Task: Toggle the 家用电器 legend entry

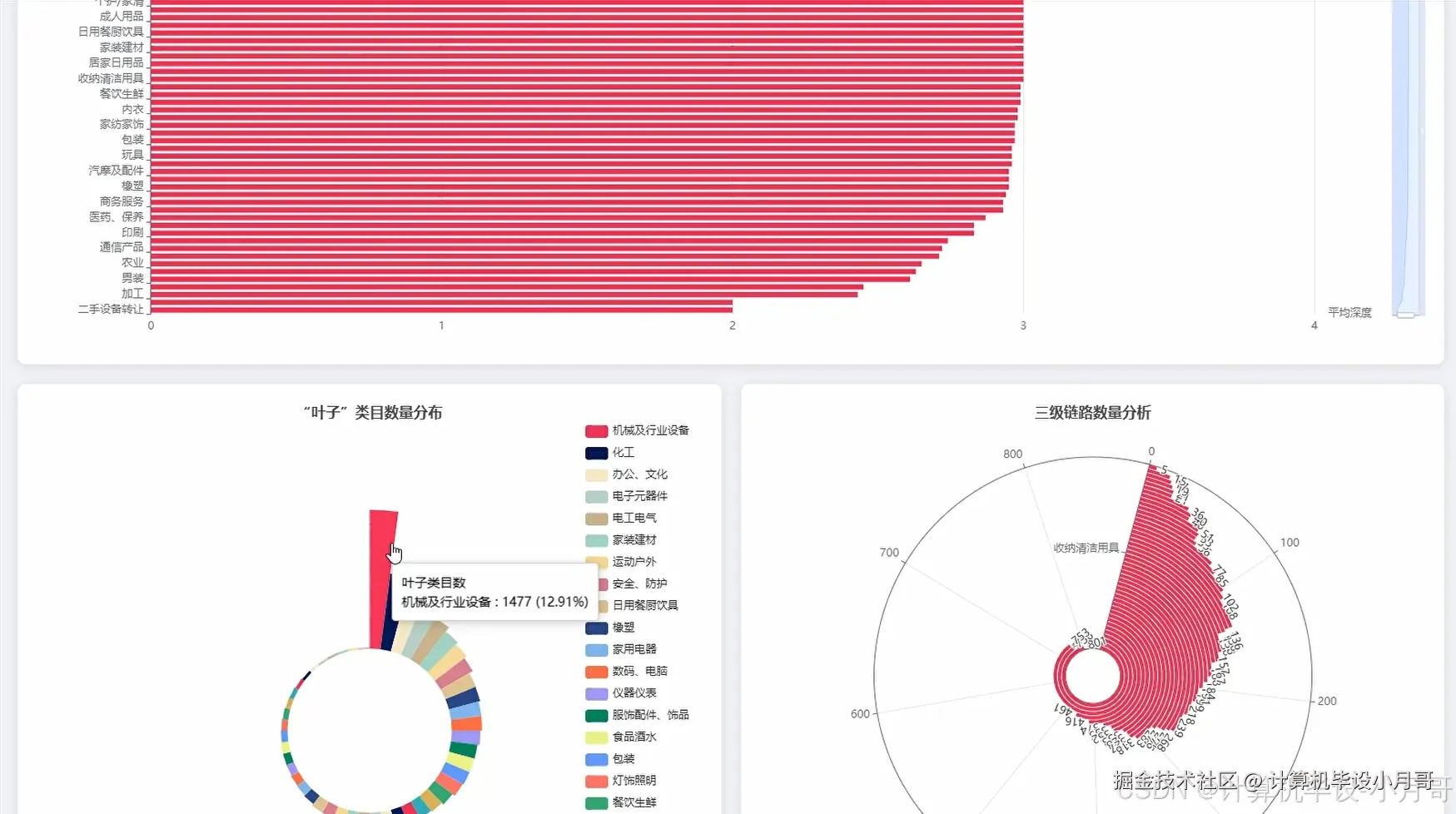Action: pyautogui.click(x=621, y=649)
